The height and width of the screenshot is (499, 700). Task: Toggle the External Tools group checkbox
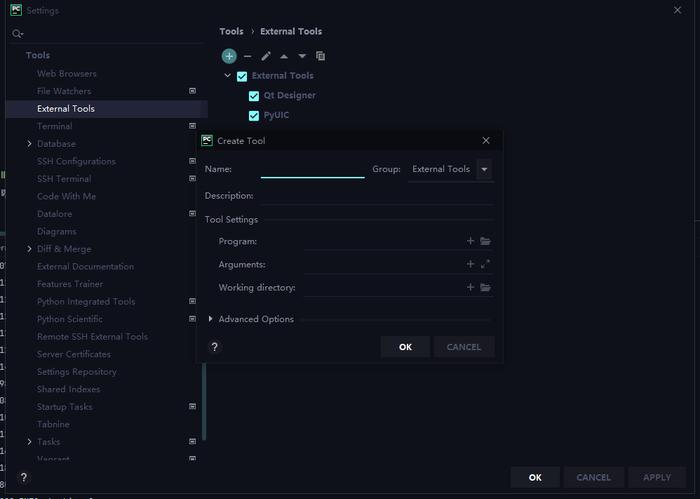point(242,76)
